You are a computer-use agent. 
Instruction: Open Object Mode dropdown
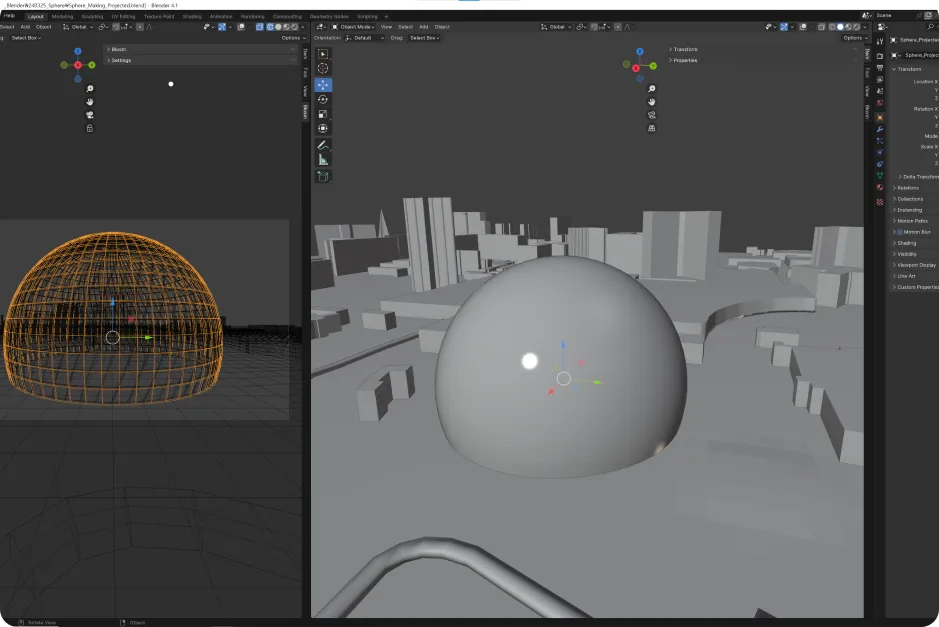click(x=353, y=27)
